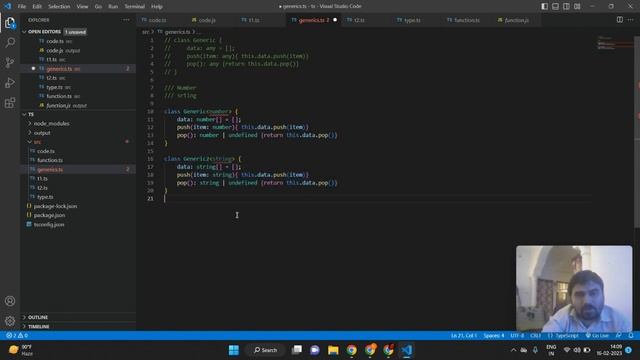Open Windows taskbar Search box
This screenshot has height=360, width=640.
click(265, 350)
